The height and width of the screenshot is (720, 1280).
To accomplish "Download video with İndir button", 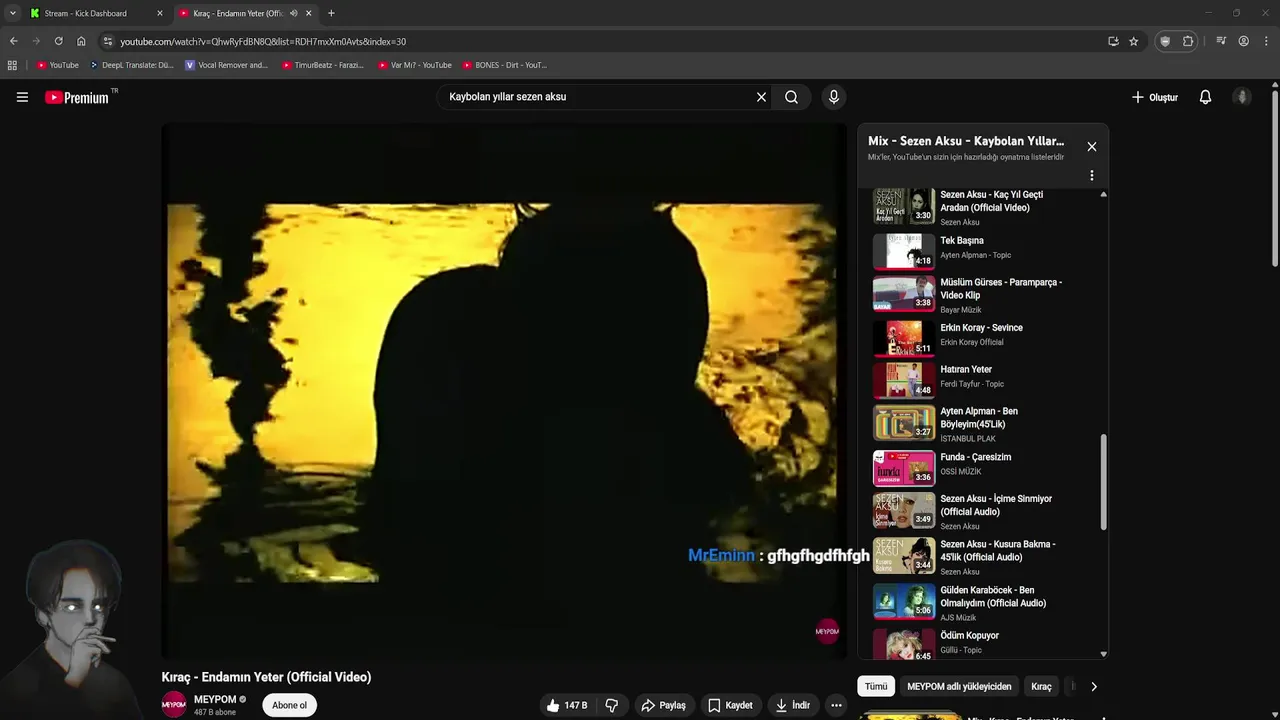I will [x=793, y=705].
